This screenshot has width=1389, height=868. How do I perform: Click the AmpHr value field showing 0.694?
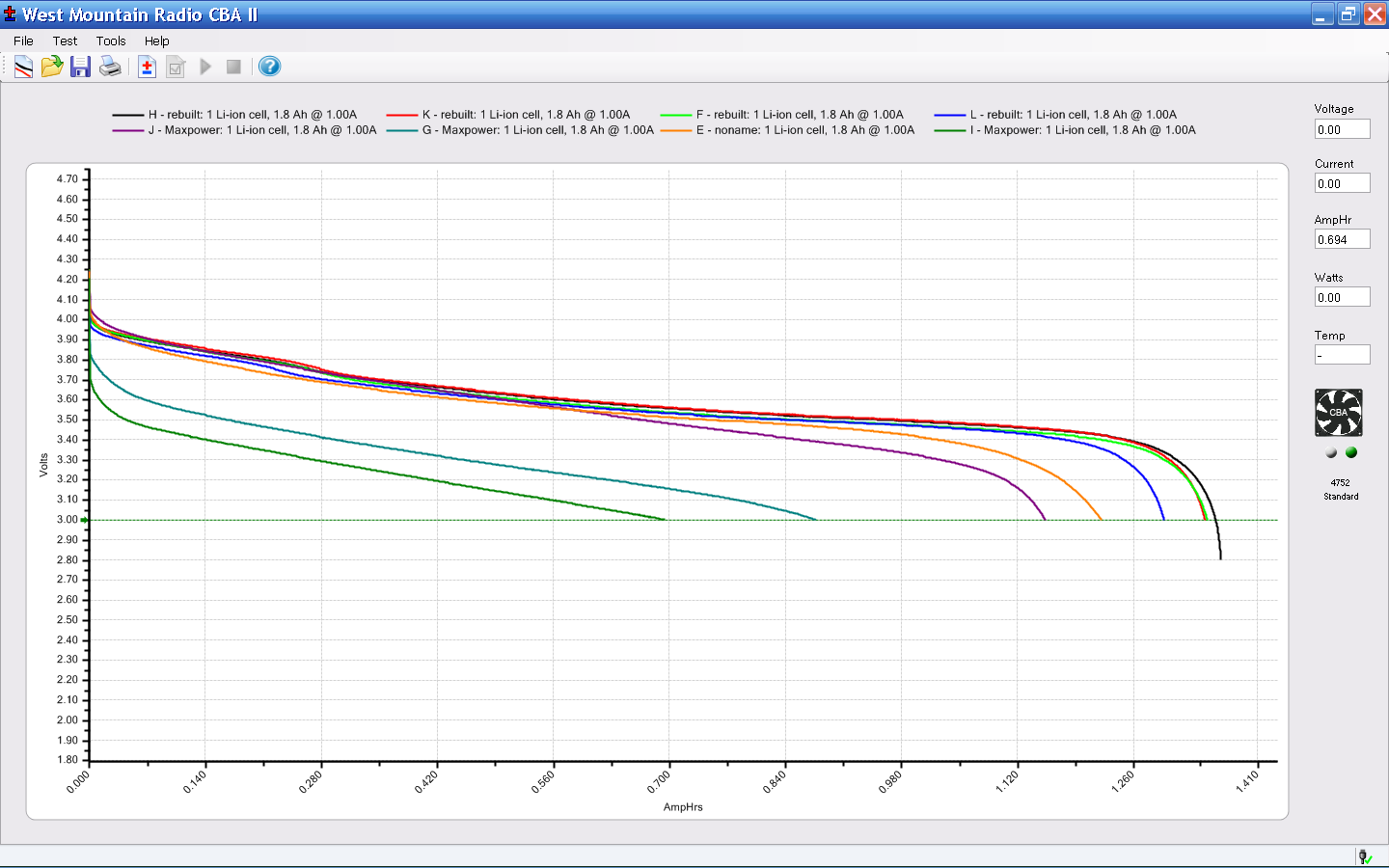pyautogui.click(x=1342, y=239)
